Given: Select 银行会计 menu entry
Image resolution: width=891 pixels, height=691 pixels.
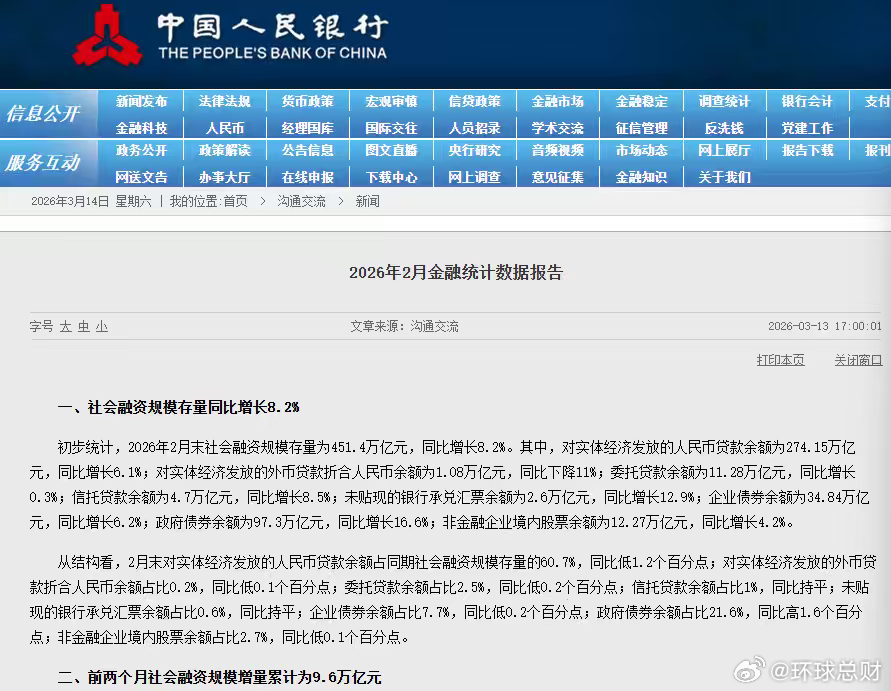Looking at the screenshot, I should (807, 102).
